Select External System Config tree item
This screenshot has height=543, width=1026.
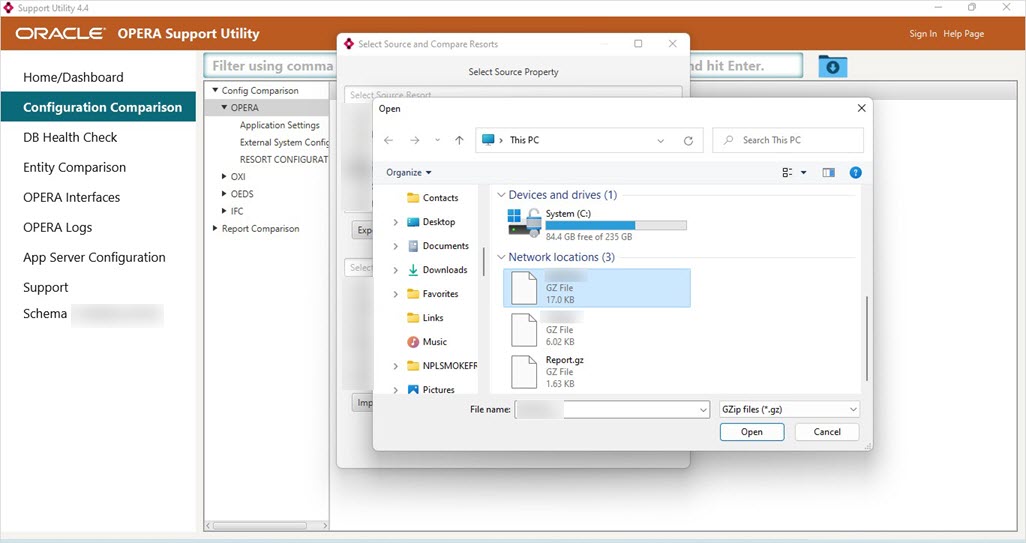click(284, 142)
